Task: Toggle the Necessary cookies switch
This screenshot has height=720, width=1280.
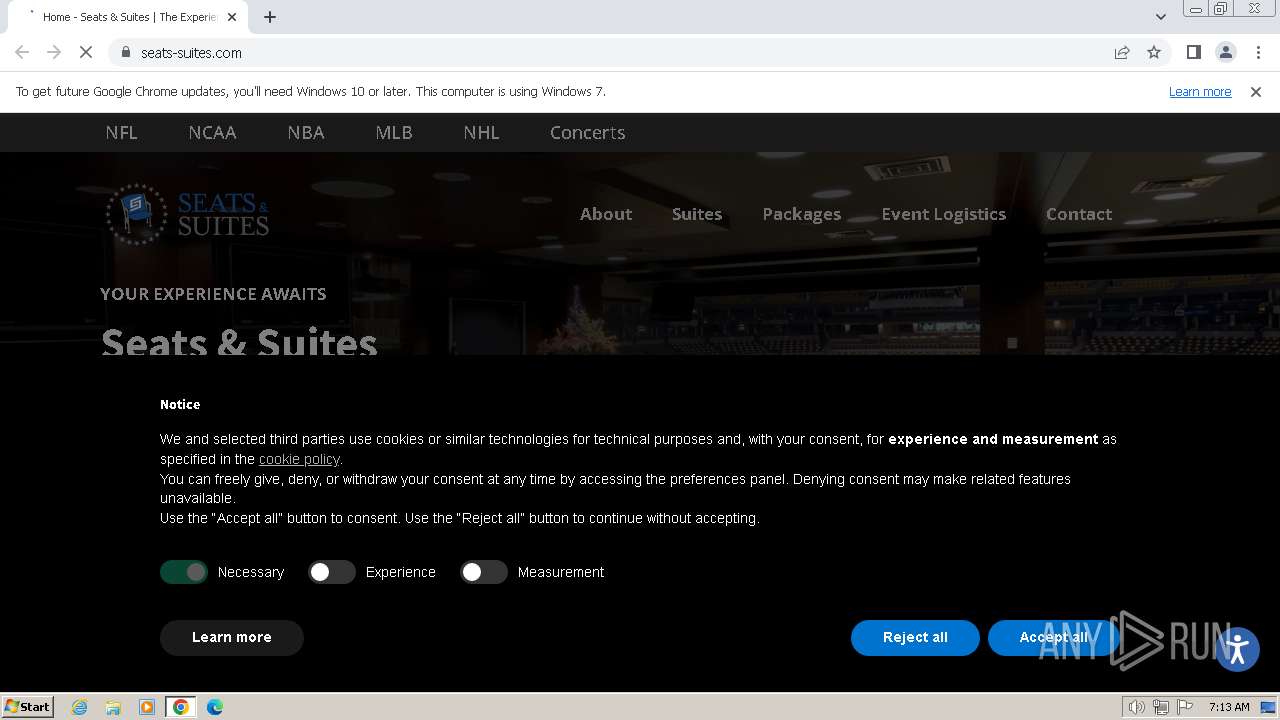Action: click(x=184, y=572)
